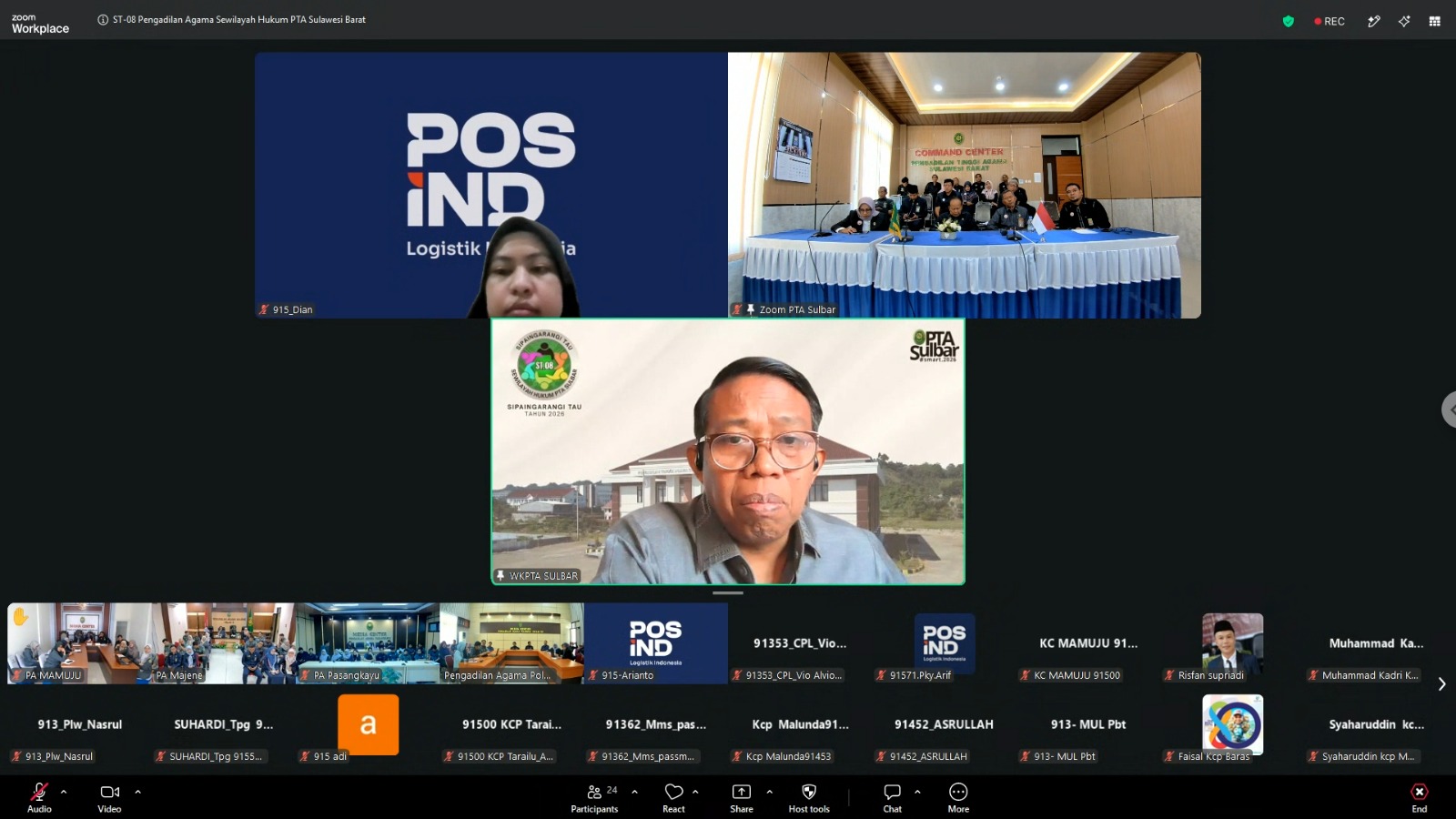Open the AI pen notes icon
The height and width of the screenshot is (819, 1456).
click(x=1374, y=21)
